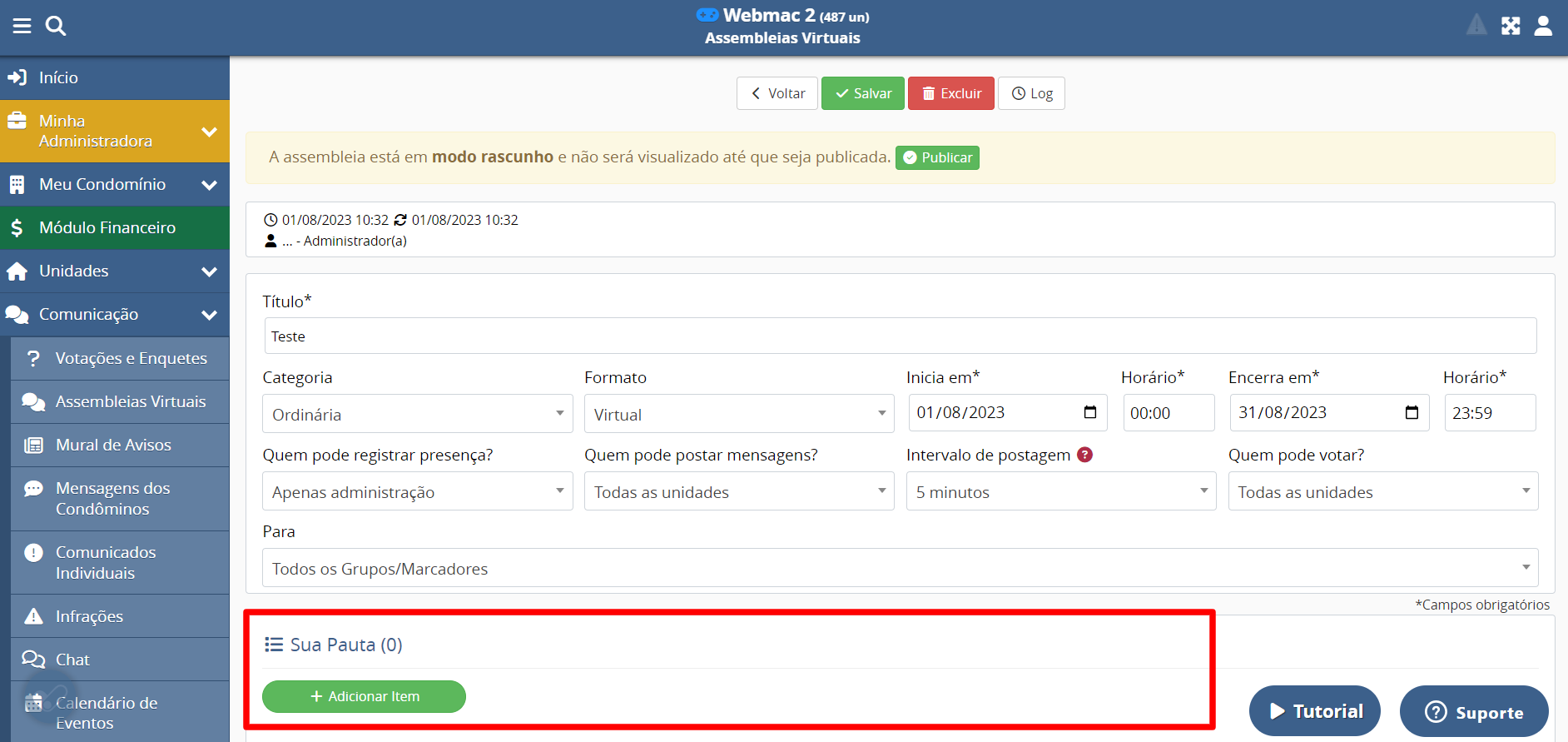The image size is (1568, 742).
Task: Expand the Quem pode votar dropdown
Action: [x=1382, y=491]
